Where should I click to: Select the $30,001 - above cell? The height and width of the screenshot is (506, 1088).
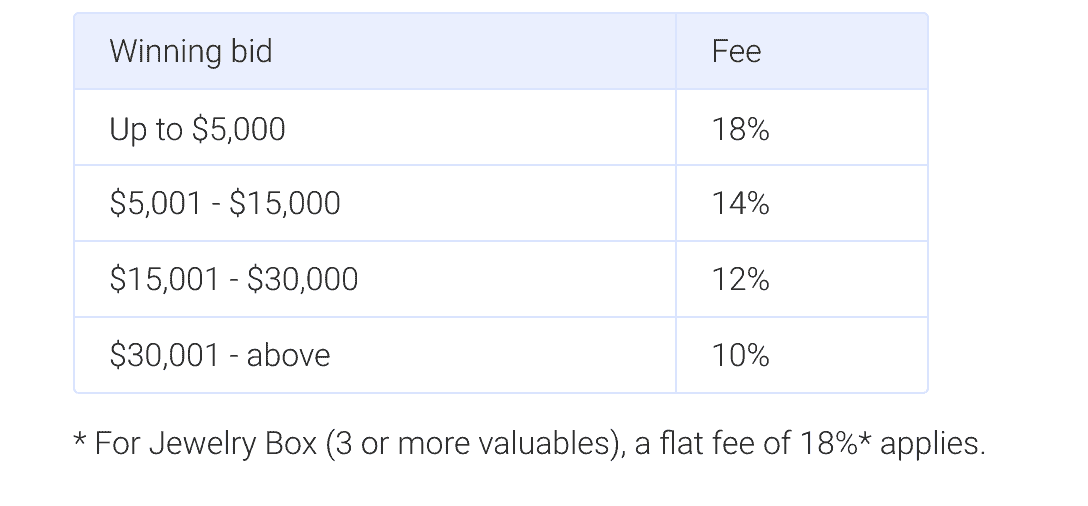click(x=375, y=355)
